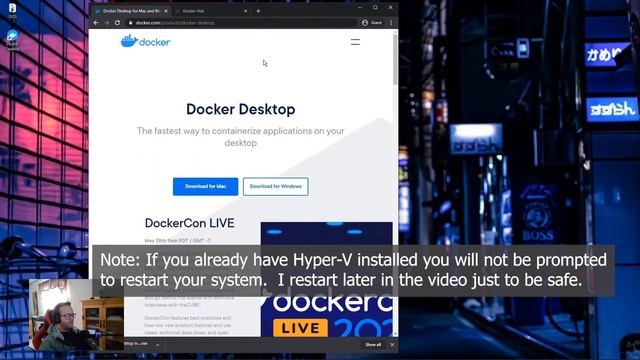Expand the downloaded file options chevron
Screen dimensions: 640x360
click(158, 345)
